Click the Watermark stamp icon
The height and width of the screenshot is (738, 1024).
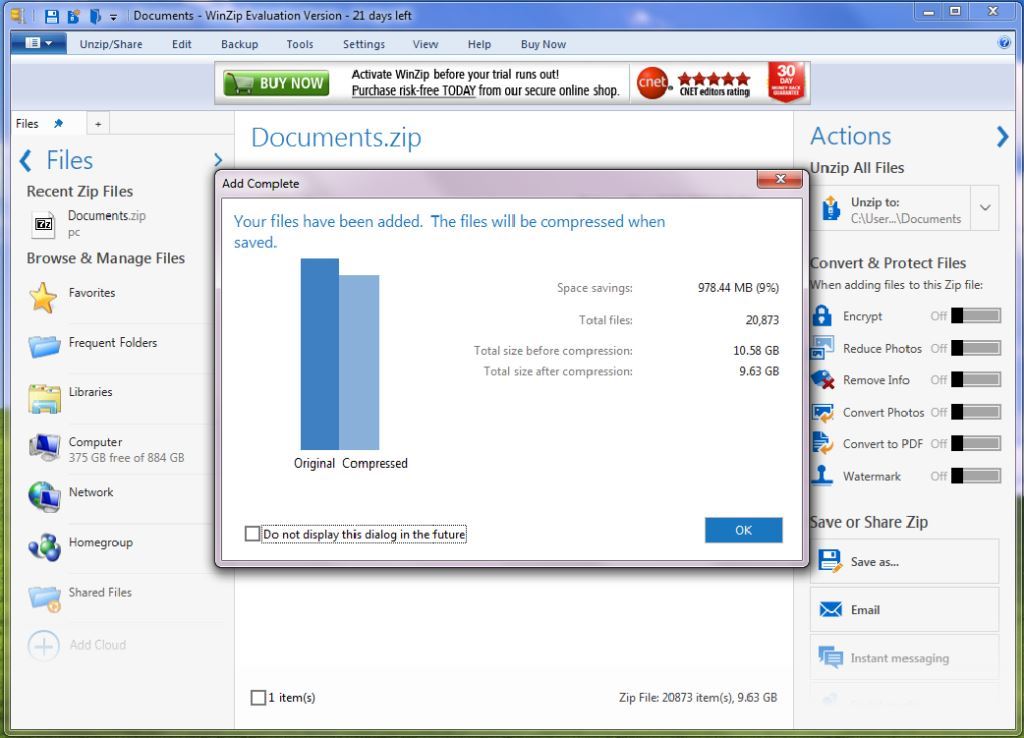[x=822, y=475]
